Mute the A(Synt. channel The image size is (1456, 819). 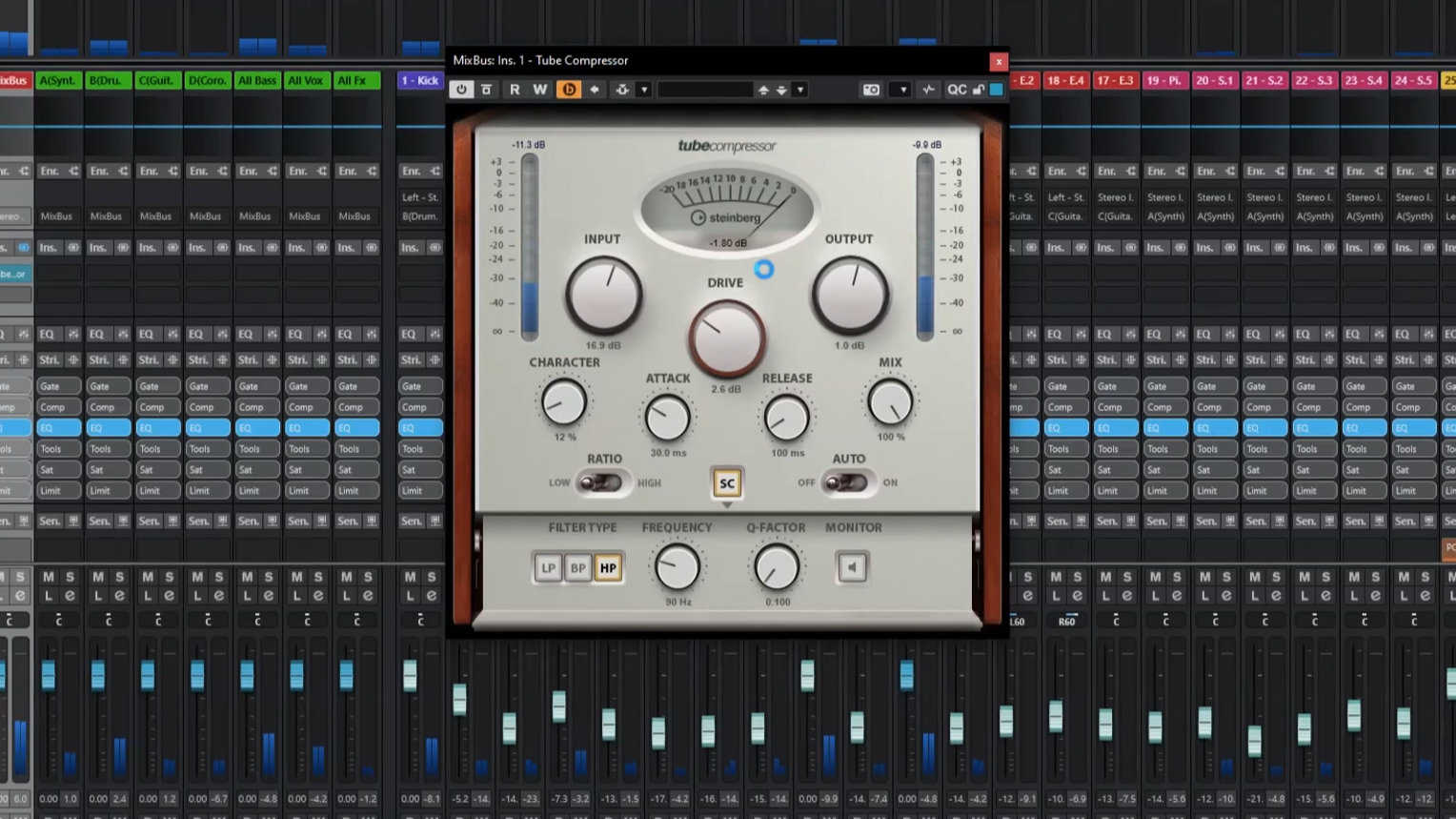point(49,577)
